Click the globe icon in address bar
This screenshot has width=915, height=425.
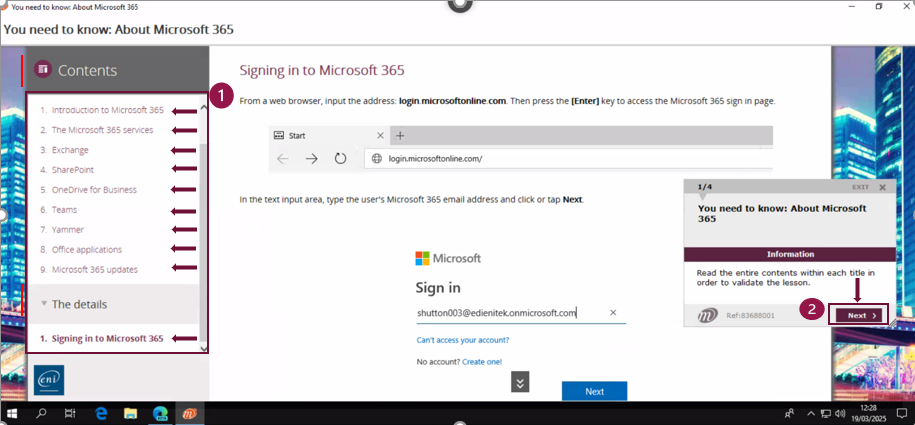point(376,158)
